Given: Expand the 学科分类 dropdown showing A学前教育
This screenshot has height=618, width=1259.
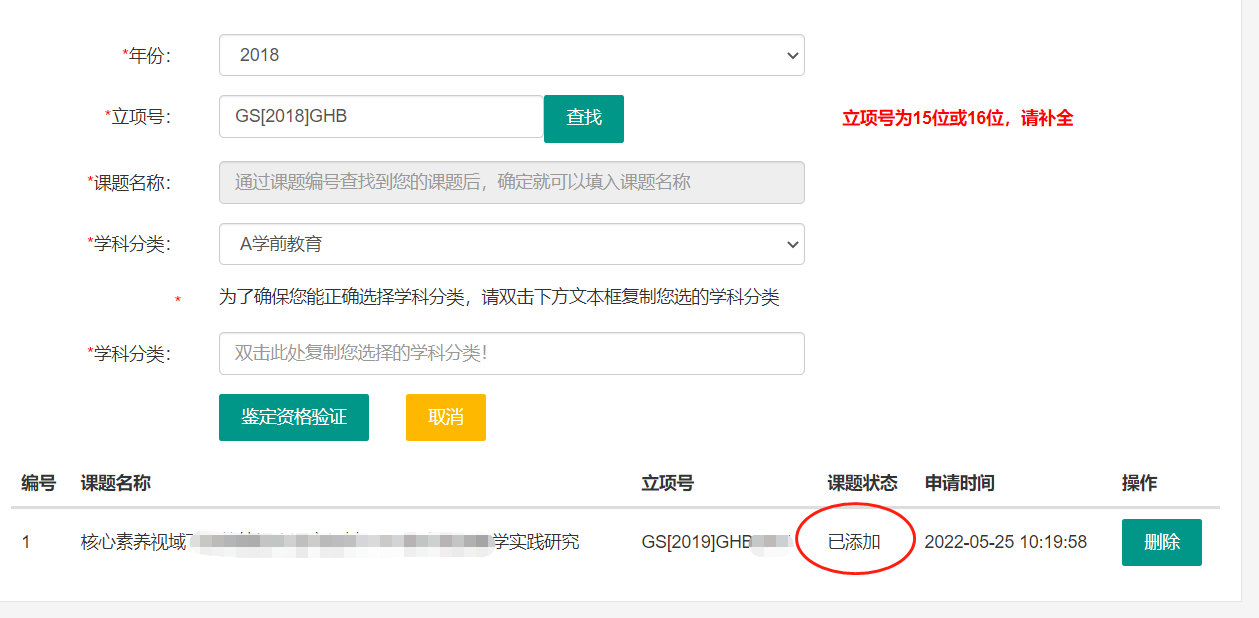Looking at the screenshot, I should coord(511,244).
